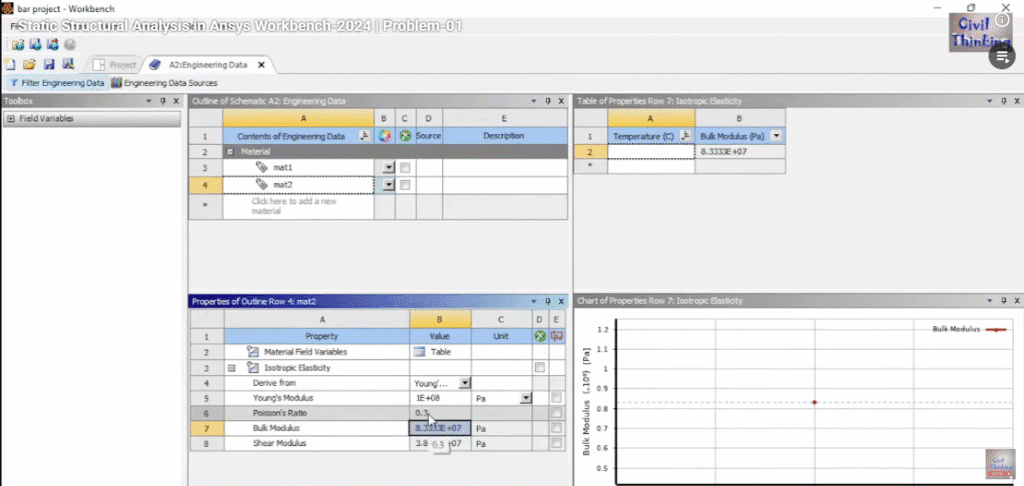1024x486 pixels.
Task: Collapse the Material group in outline
Action: pyautogui.click(x=230, y=152)
